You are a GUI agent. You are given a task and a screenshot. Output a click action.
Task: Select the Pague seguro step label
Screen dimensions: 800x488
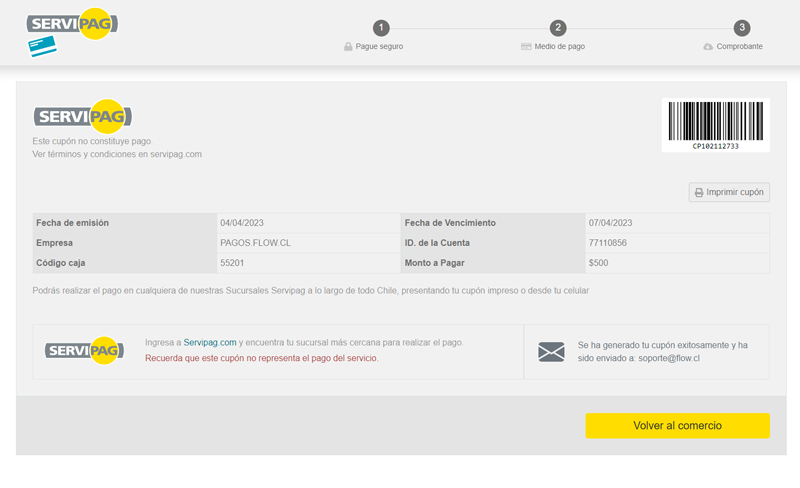pyautogui.click(x=379, y=46)
